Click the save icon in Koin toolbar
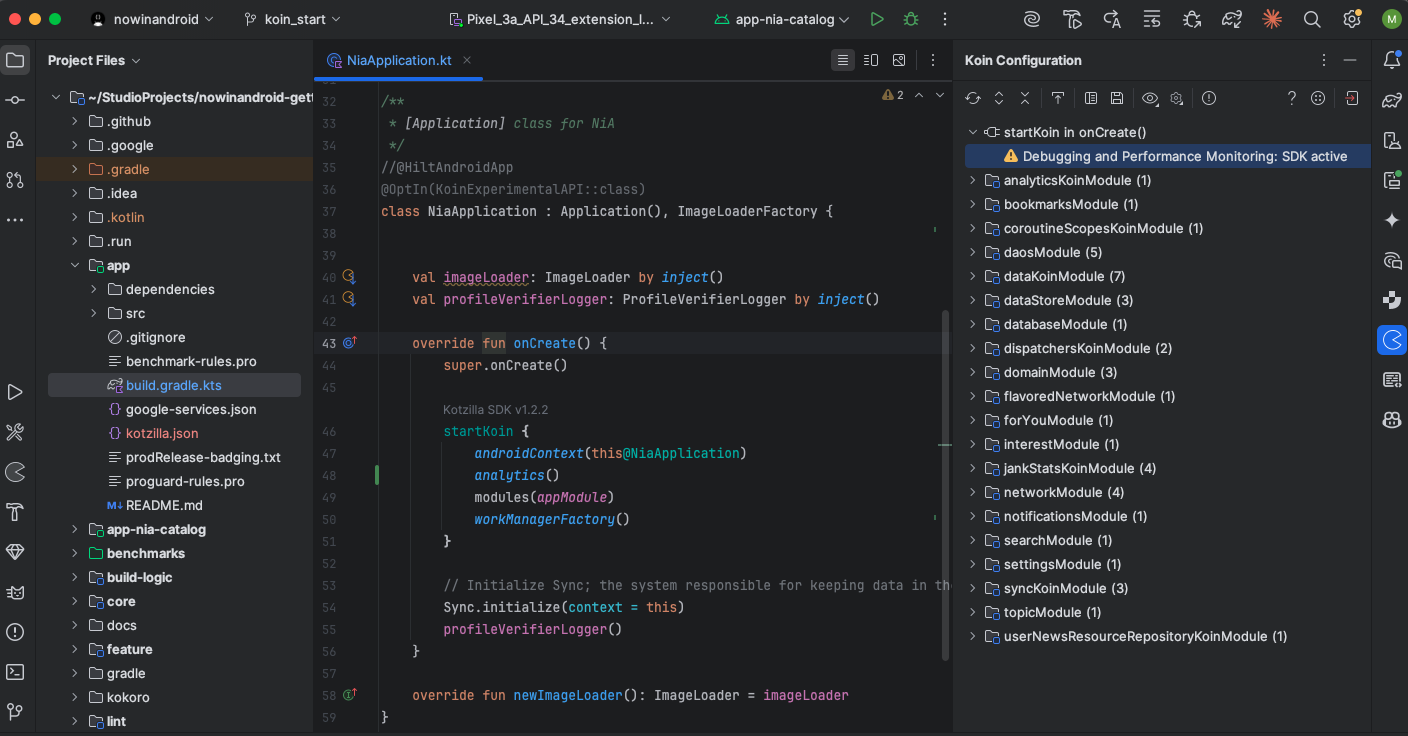 (x=1117, y=98)
